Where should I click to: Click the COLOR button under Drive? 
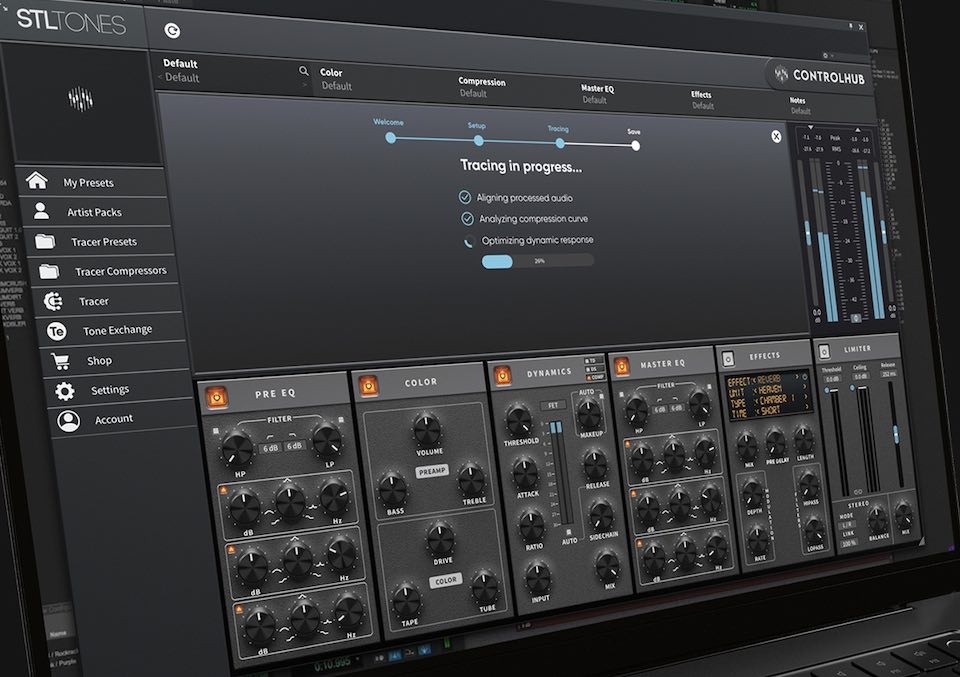coord(446,580)
